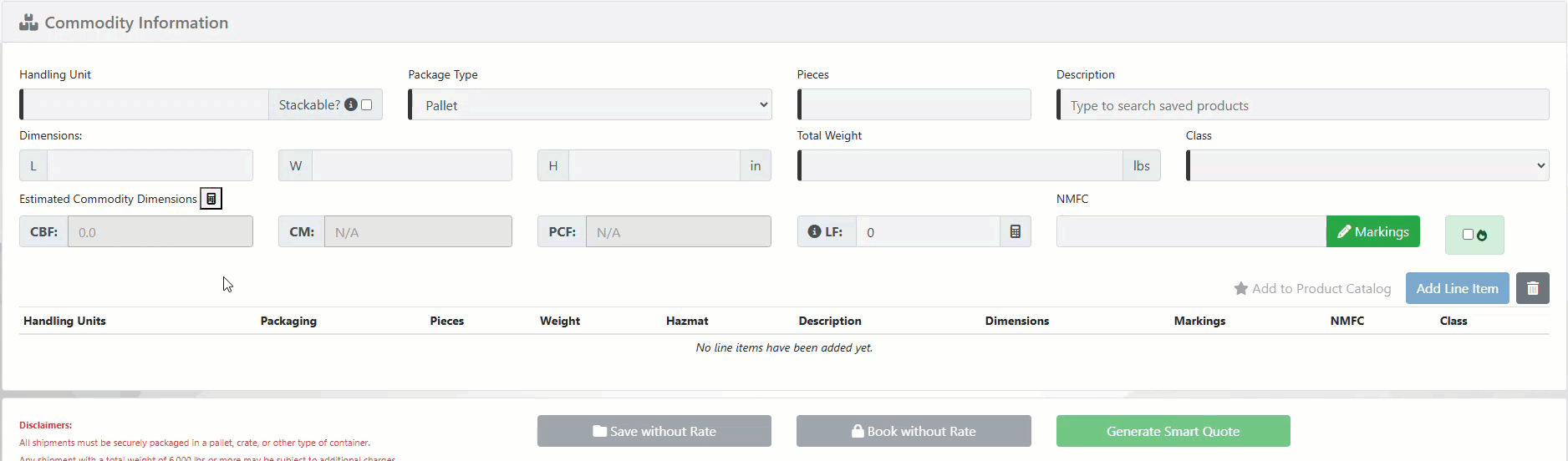
Task: Click the Total Weight input
Action: point(961,165)
